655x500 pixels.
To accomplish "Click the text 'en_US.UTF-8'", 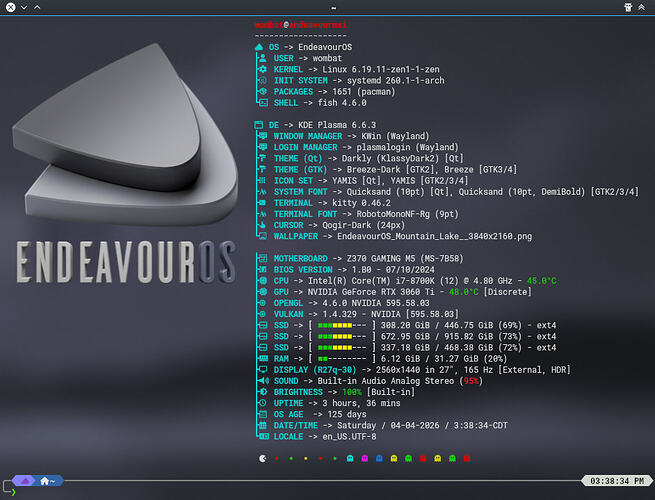I will [349, 437].
